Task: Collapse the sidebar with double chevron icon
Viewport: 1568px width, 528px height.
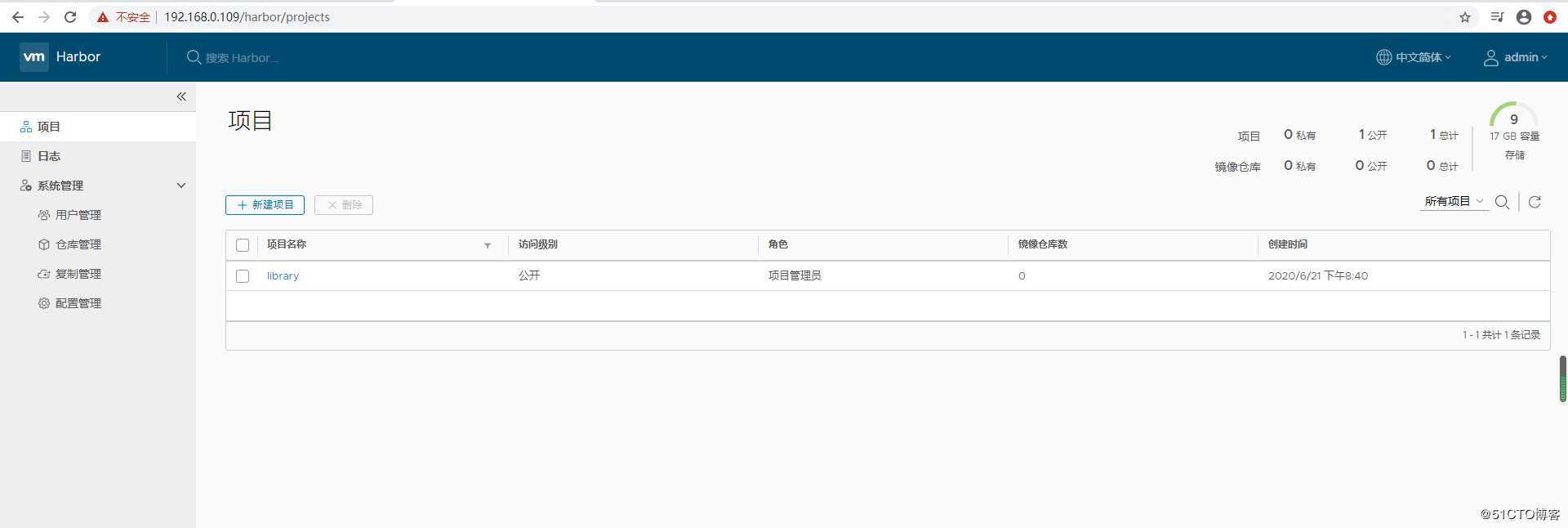Action: coord(181,96)
